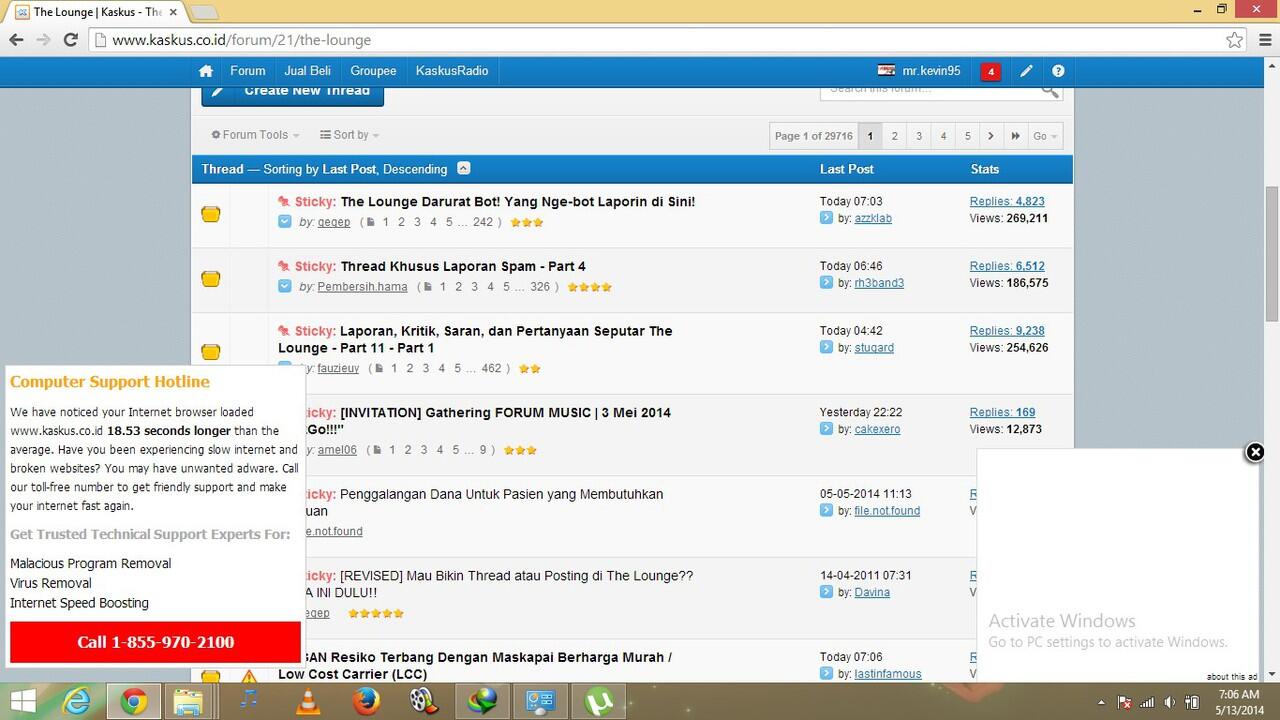Image resolution: width=1280 pixels, height=720 pixels.
Task: Click the page vertical scrollbar thumb
Action: [x=1272, y=253]
